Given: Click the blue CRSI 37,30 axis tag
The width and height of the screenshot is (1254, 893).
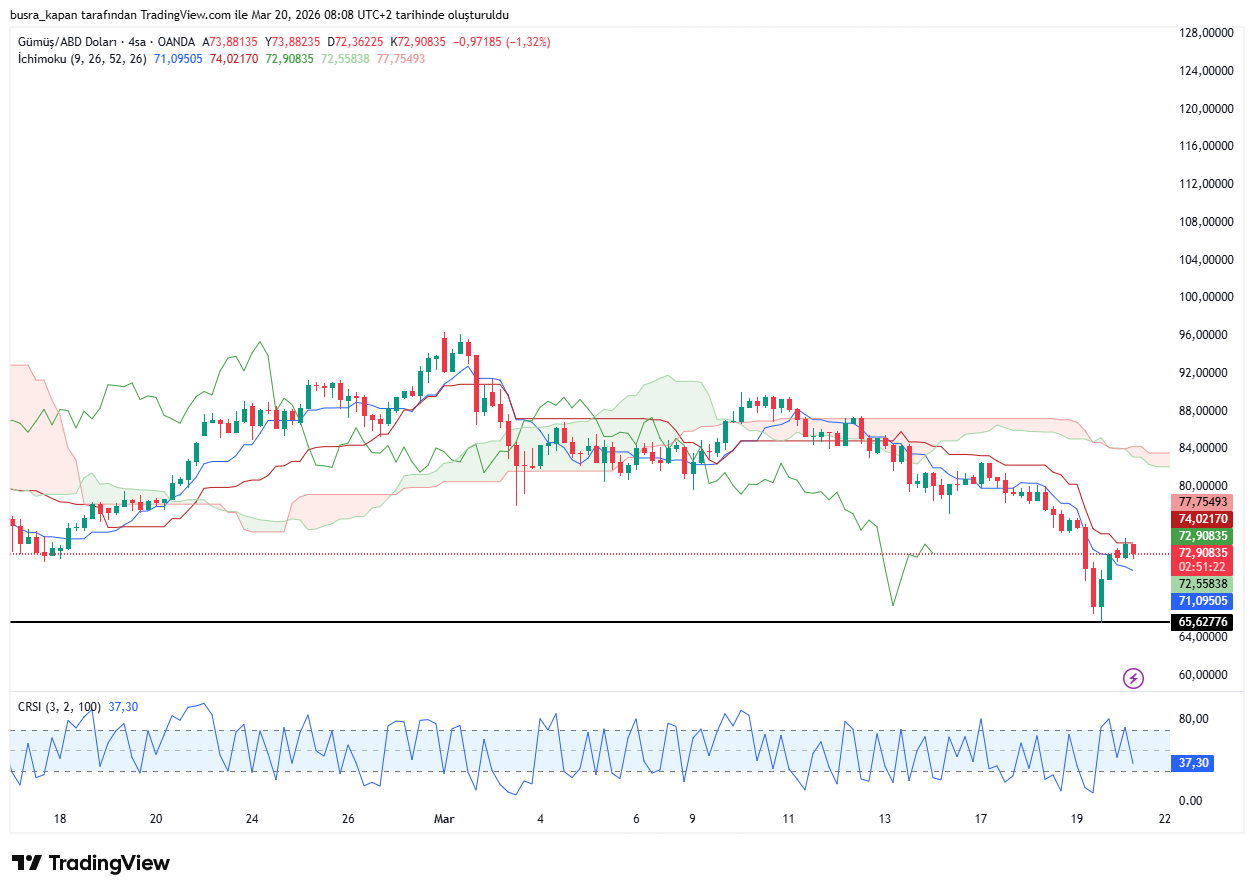Looking at the screenshot, I should [1194, 763].
